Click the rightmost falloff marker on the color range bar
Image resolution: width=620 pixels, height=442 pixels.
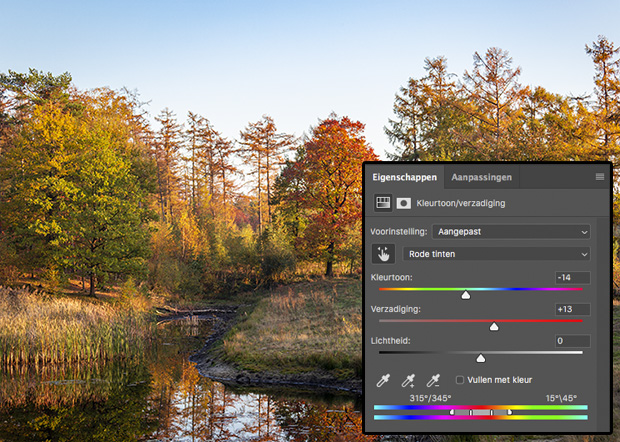(x=510, y=412)
